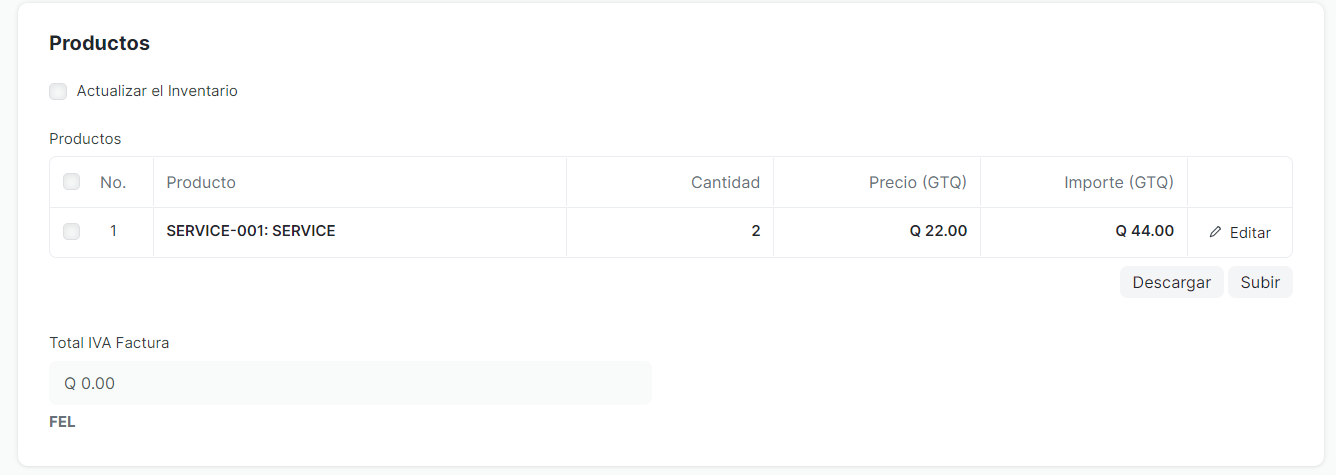Viewport: 1336px width, 475px height.
Task: Select the Q 22.00 price cell
Action: pyautogui.click(x=877, y=232)
